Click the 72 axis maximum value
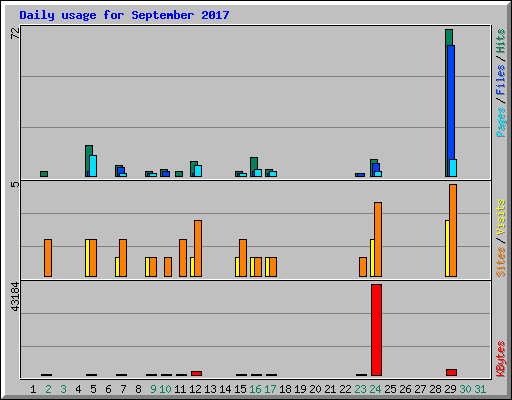The width and height of the screenshot is (512, 400). coord(15,33)
